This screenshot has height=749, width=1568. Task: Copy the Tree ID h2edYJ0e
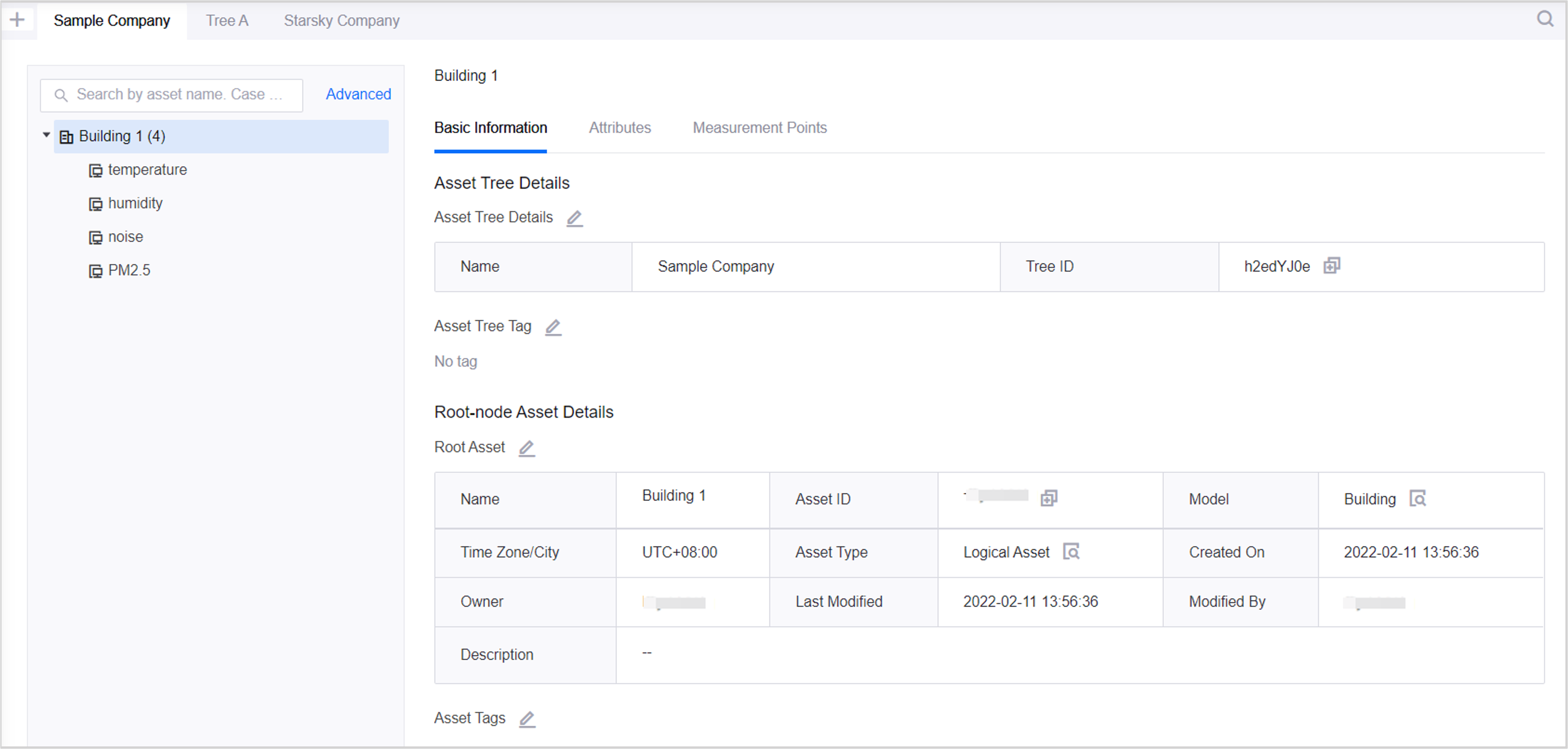pyautogui.click(x=1331, y=266)
